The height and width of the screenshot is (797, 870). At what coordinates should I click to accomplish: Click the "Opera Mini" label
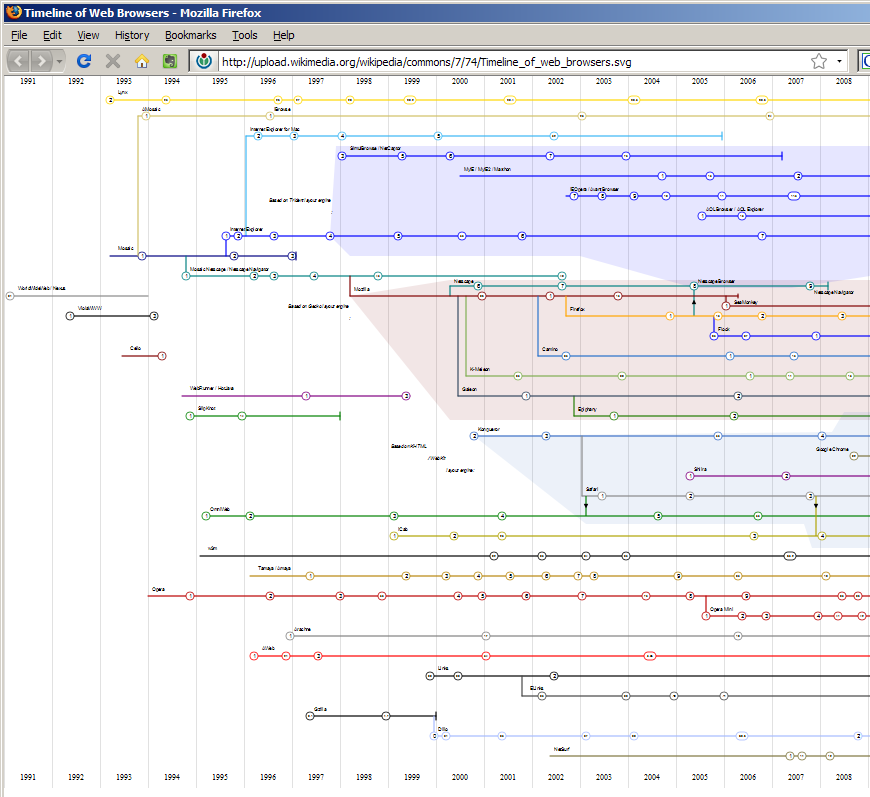tap(721, 608)
